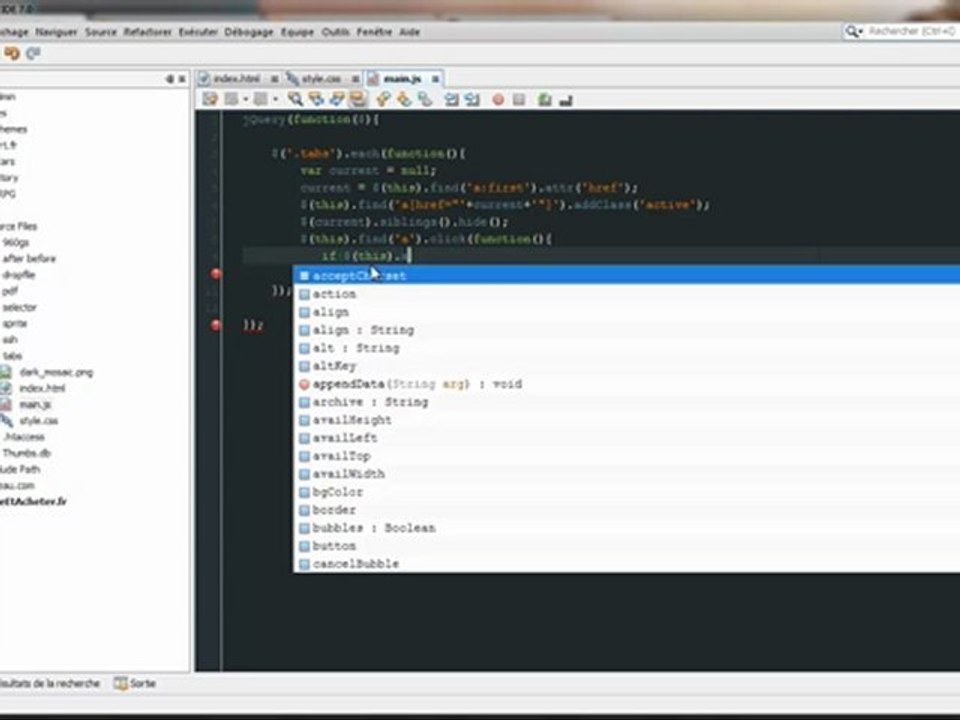Select altKey in autocomplete list

[x=627, y=366]
